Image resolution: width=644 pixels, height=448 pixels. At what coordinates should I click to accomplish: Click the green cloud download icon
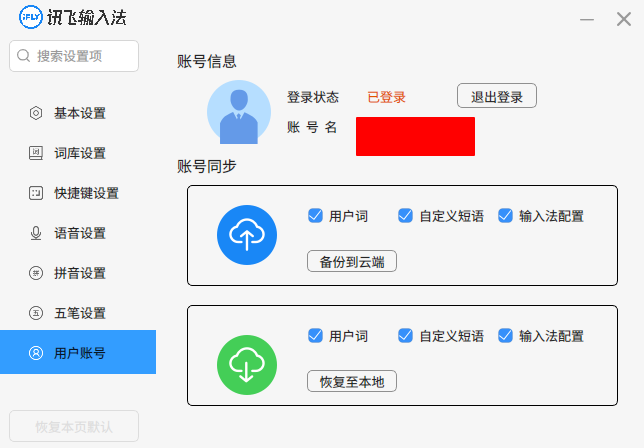[247, 365]
